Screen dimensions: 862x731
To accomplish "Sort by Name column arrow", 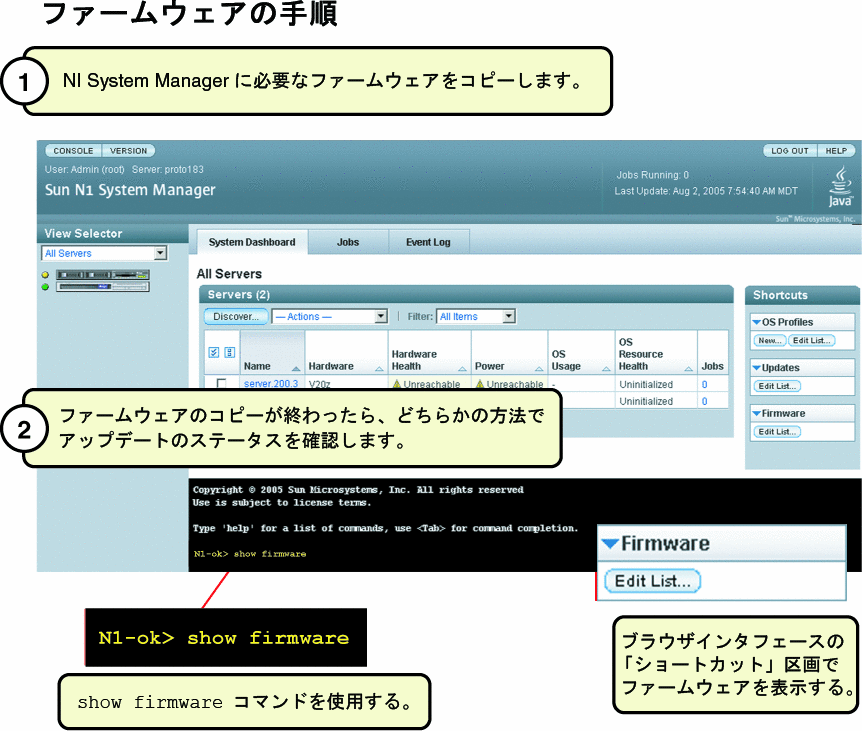I will point(296,368).
